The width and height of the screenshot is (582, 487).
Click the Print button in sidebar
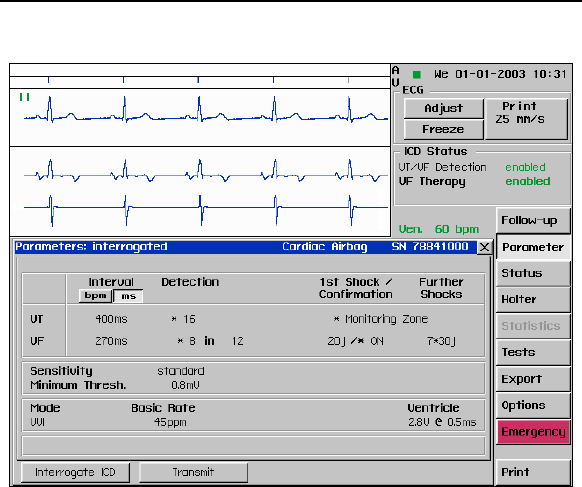tap(533, 472)
